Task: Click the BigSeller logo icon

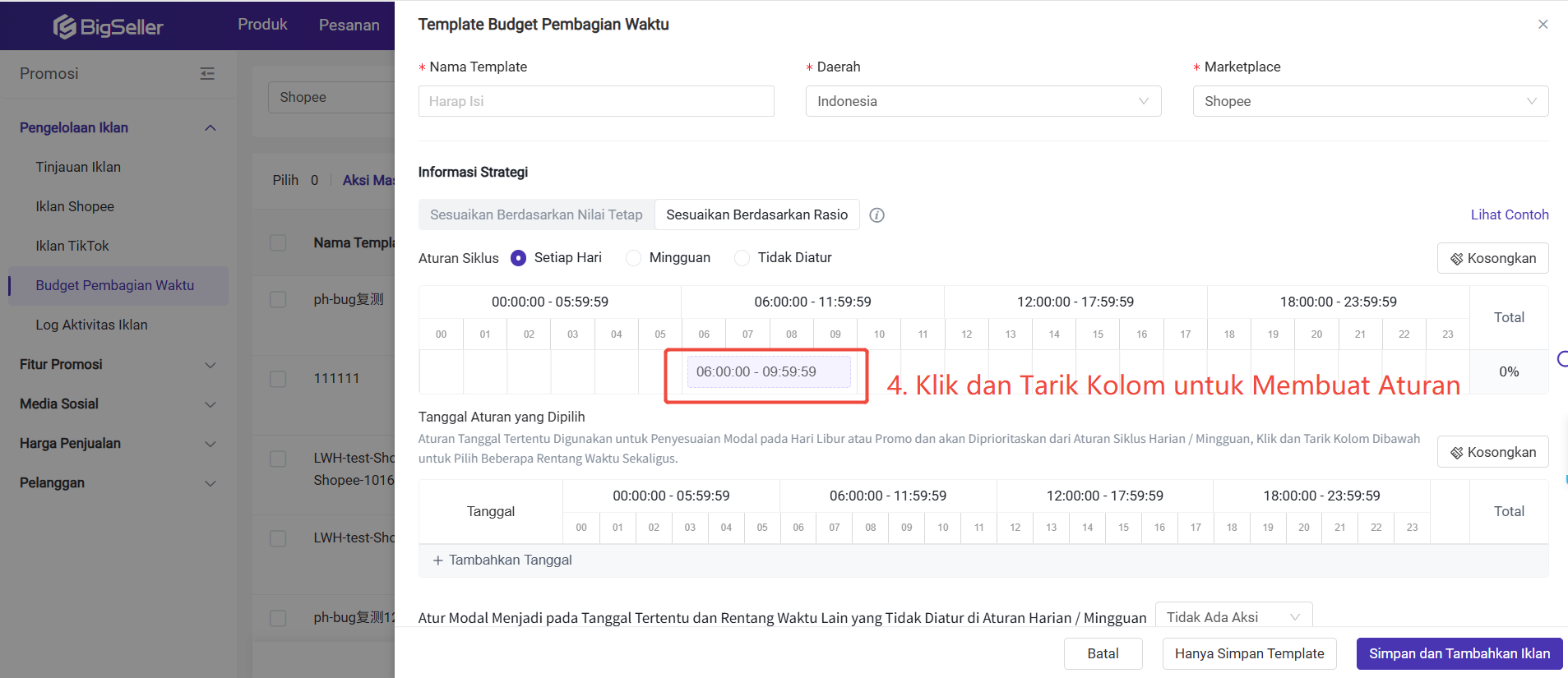Action: coord(65,27)
